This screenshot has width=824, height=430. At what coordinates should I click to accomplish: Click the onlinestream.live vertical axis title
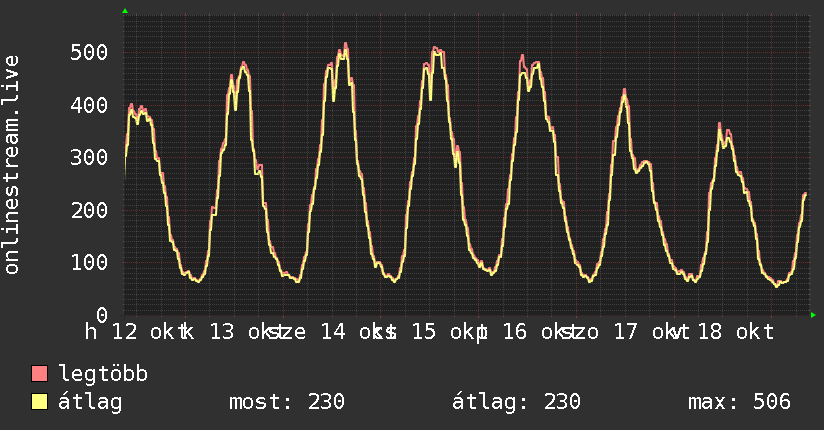click(x=11, y=165)
